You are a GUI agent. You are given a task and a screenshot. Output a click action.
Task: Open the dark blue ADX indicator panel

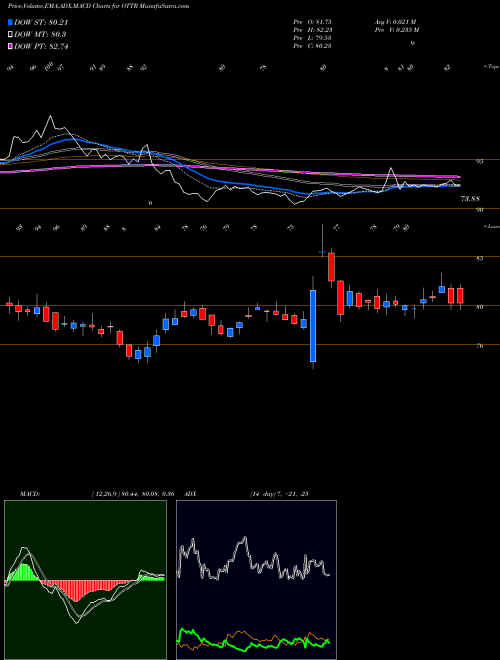(256, 580)
